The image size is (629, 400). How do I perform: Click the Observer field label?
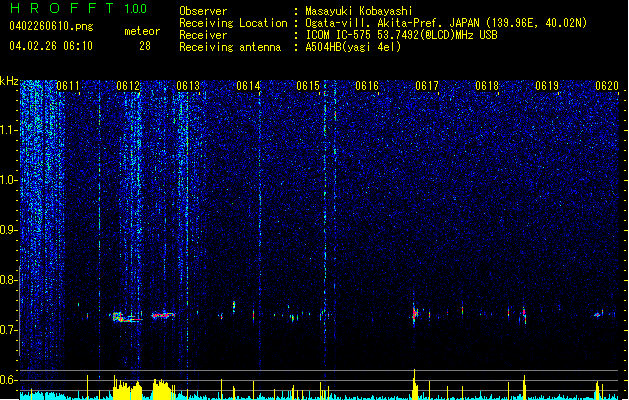[203, 11]
